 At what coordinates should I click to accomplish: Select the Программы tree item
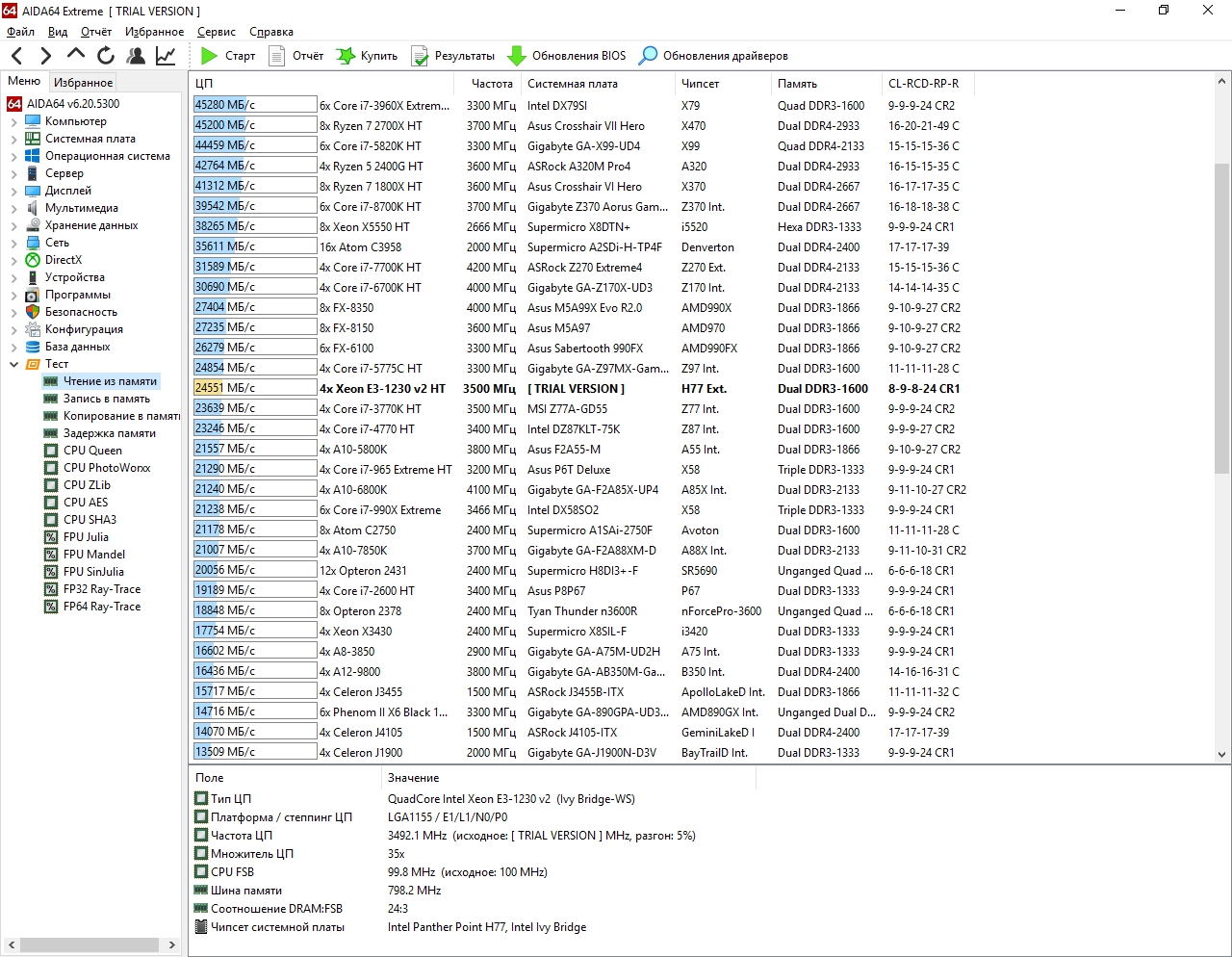tap(78, 295)
